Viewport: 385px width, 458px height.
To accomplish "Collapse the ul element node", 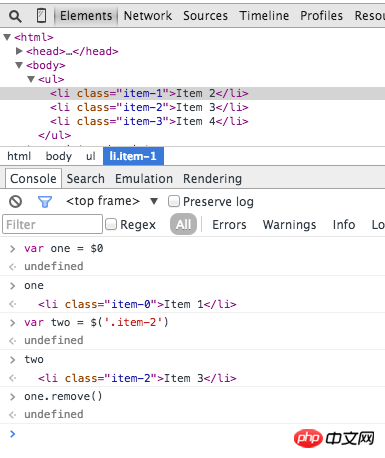I will (31, 79).
